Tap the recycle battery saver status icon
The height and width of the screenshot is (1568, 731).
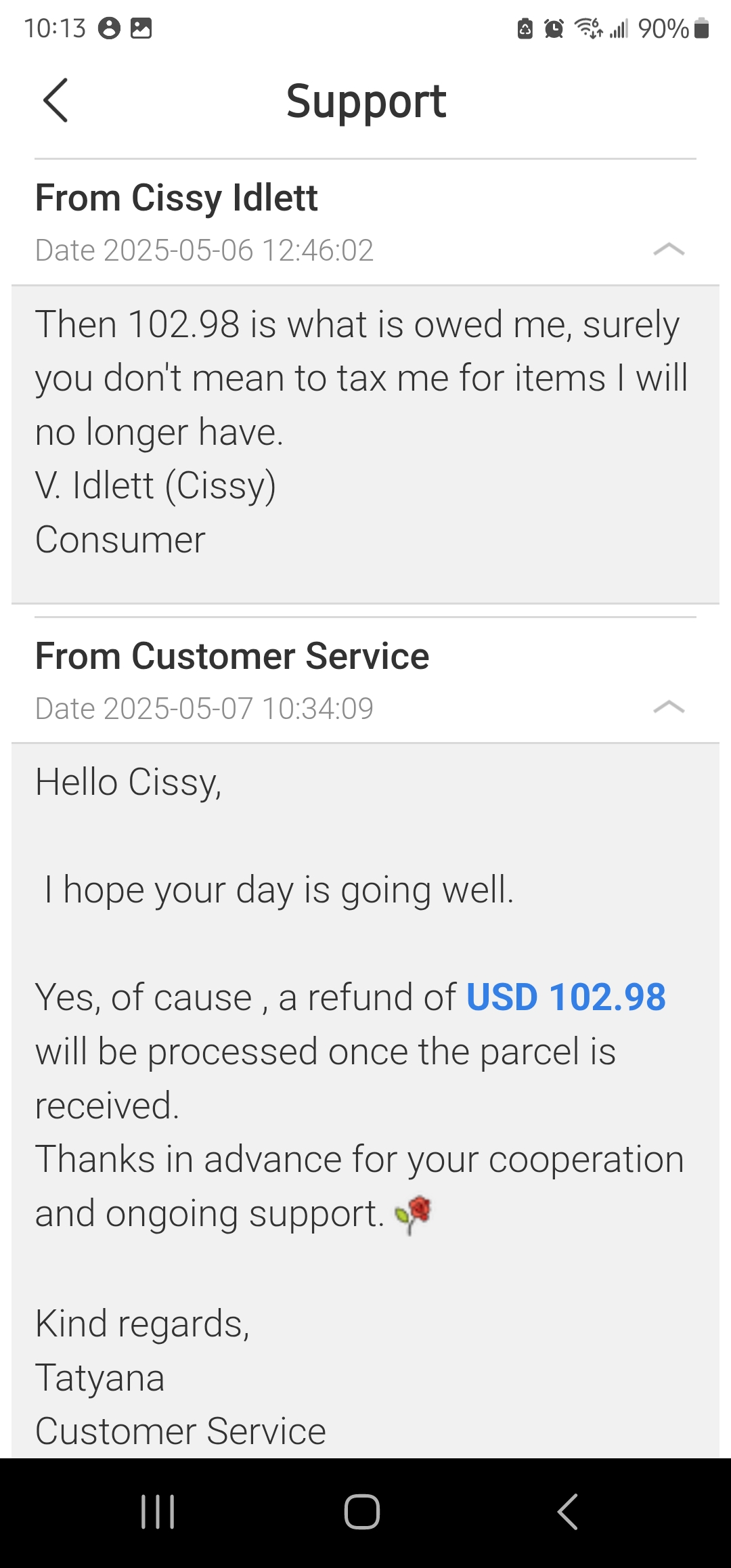point(525,28)
